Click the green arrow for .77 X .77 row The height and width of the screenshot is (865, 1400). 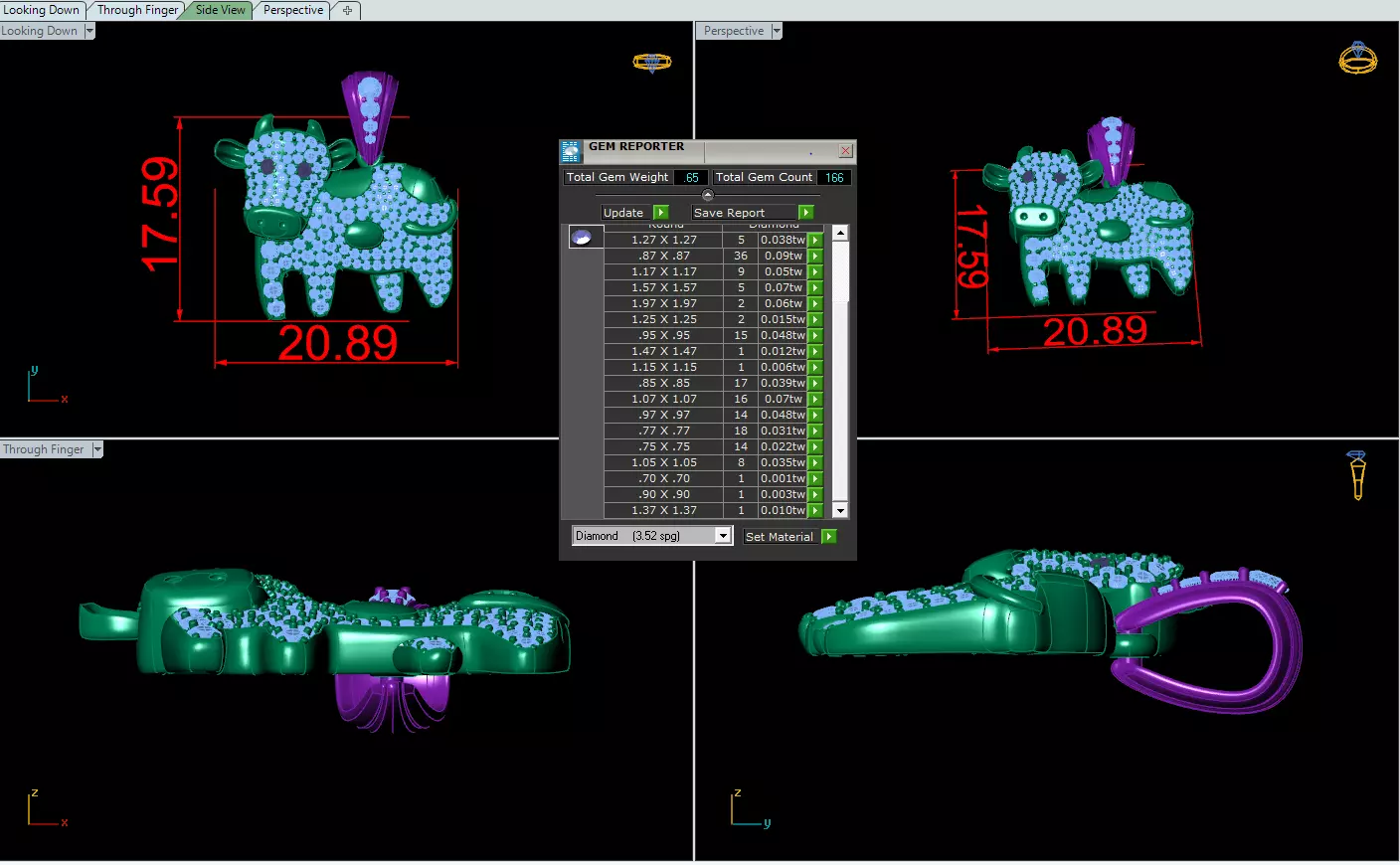tap(815, 431)
